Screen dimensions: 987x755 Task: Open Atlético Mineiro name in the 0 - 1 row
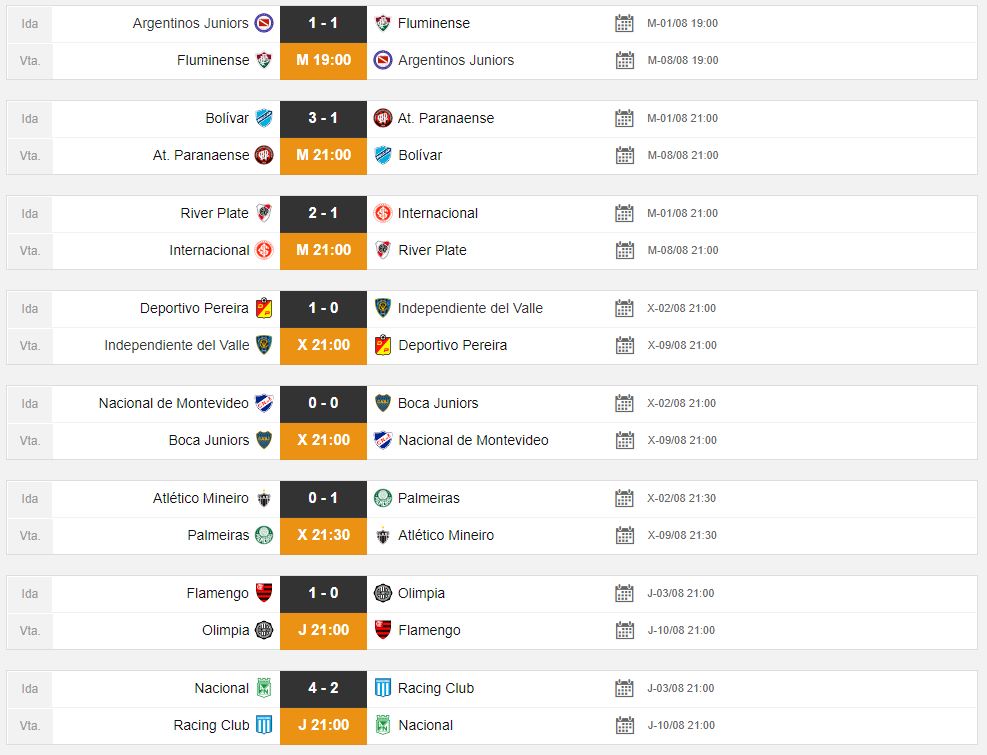coord(200,498)
